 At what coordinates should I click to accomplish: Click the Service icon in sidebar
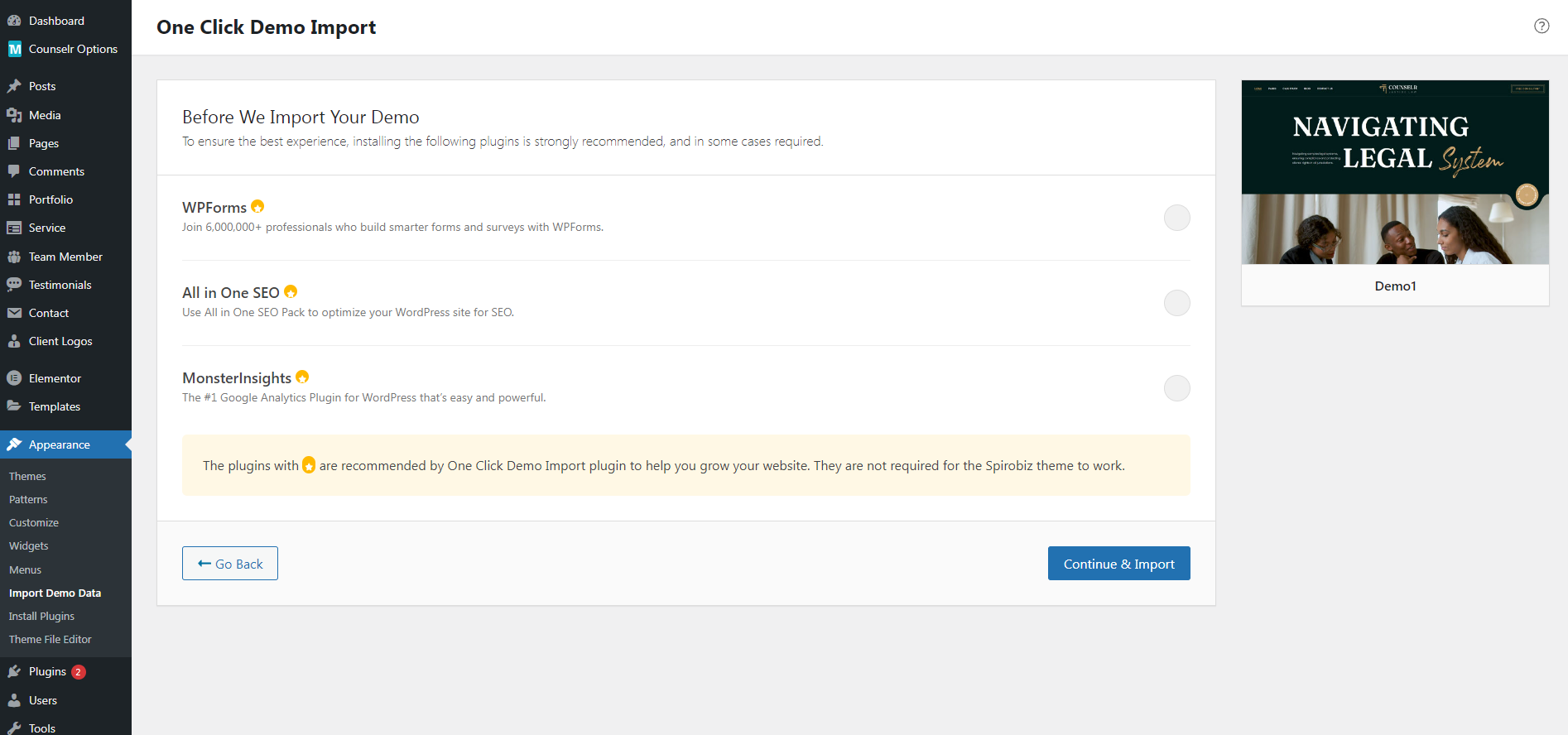[x=14, y=228]
